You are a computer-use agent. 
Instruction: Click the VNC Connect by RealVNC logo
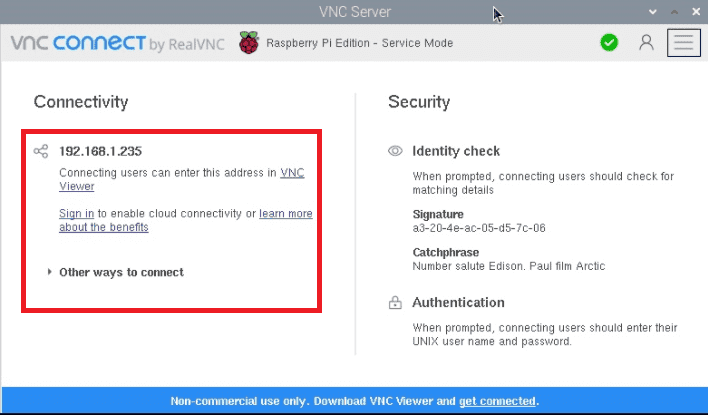[x=117, y=43]
